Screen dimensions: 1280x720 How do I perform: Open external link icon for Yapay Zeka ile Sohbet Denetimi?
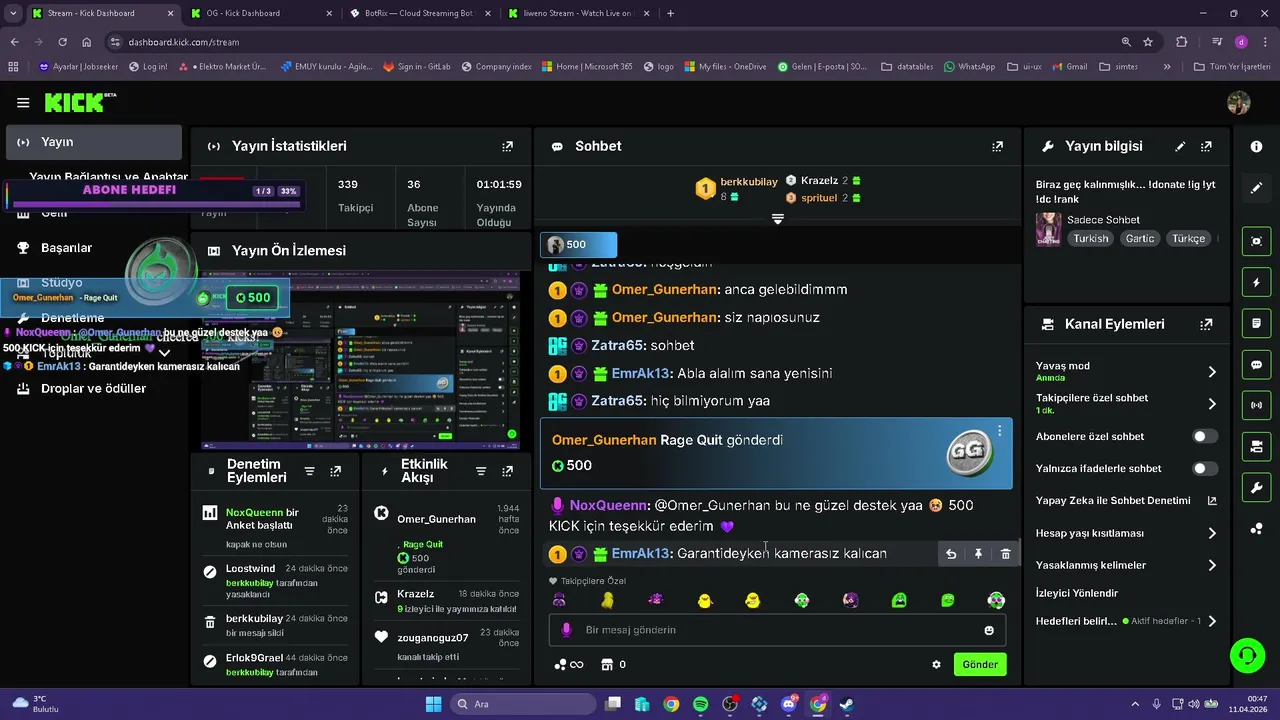click(x=1212, y=501)
